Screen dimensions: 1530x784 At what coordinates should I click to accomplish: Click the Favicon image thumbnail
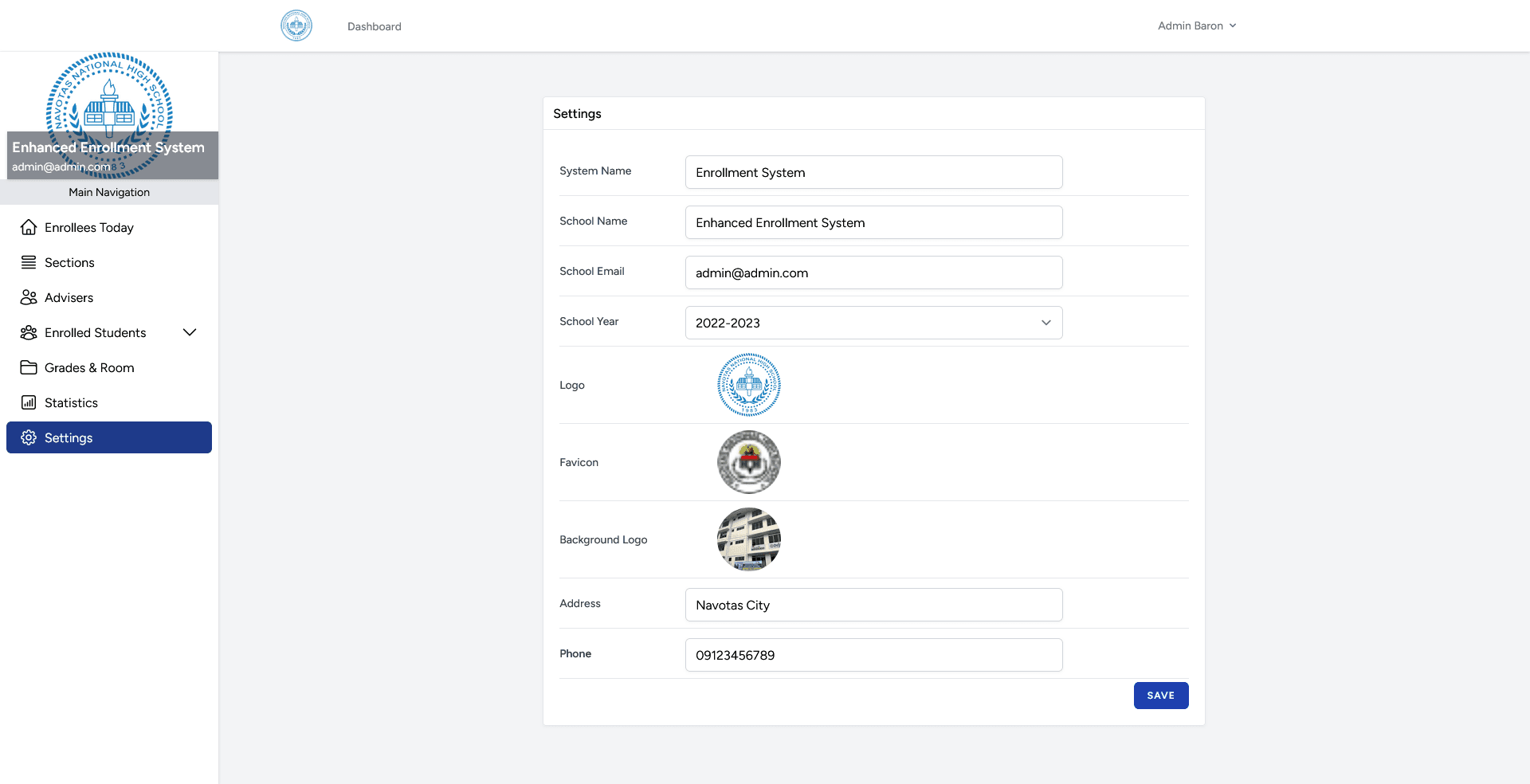pyautogui.click(x=748, y=462)
